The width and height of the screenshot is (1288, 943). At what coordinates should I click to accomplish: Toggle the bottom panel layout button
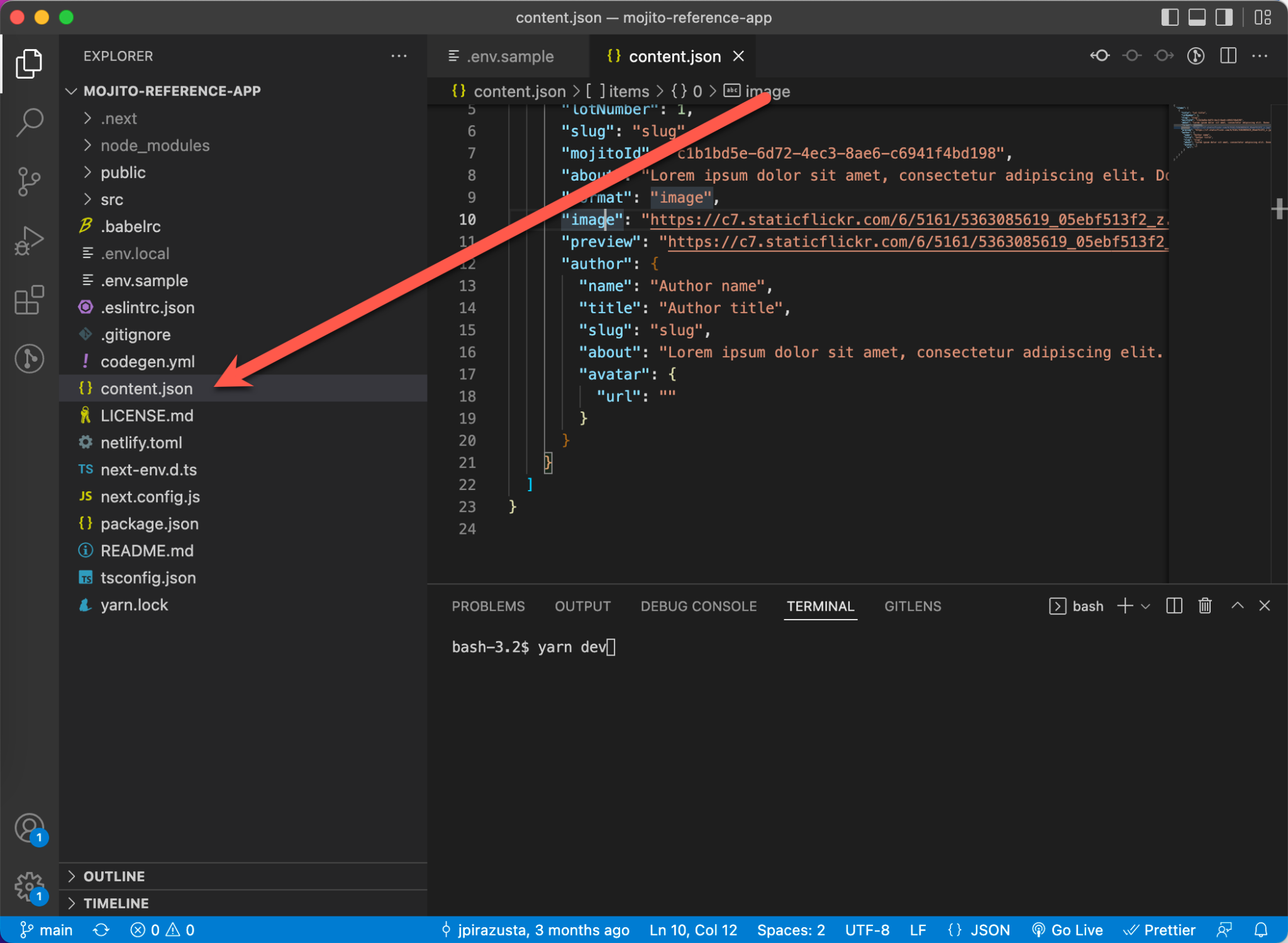(x=1196, y=17)
